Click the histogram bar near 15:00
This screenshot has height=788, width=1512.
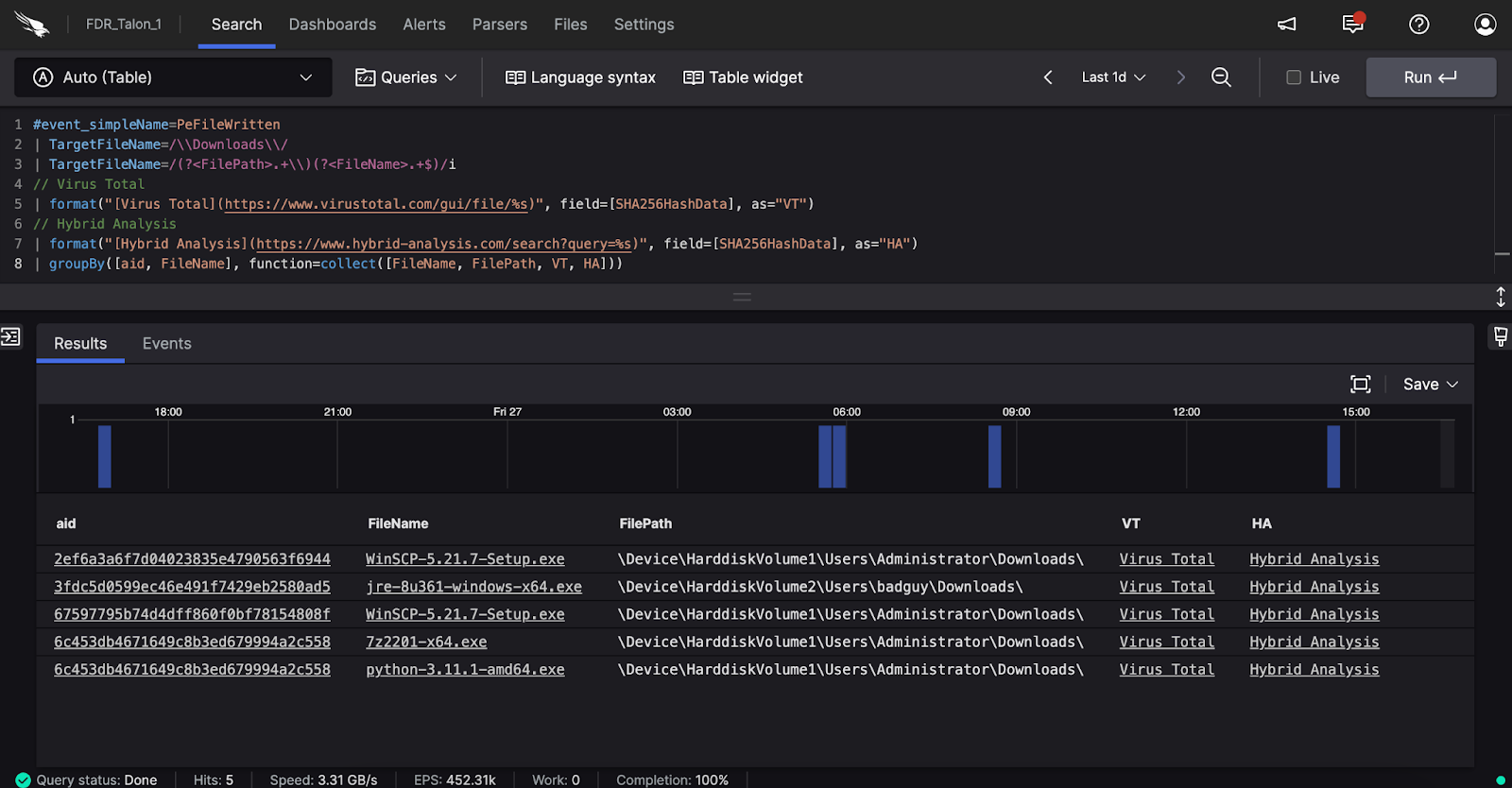(1333, 456)
